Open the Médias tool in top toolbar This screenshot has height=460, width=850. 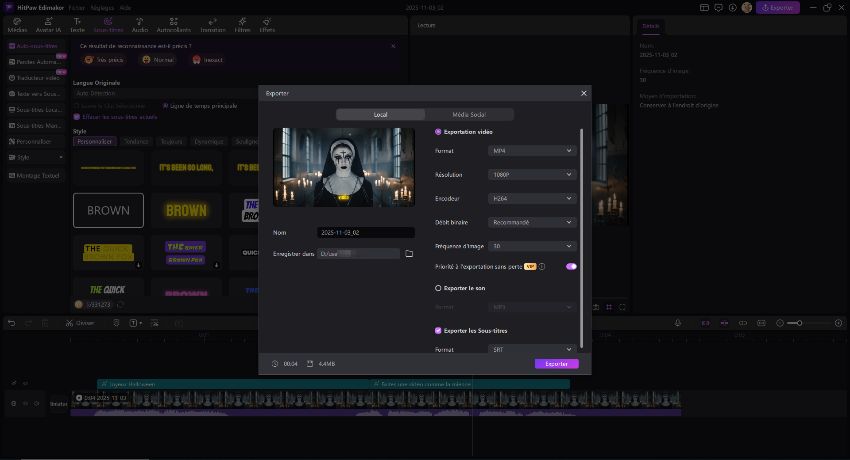point(17,25)
